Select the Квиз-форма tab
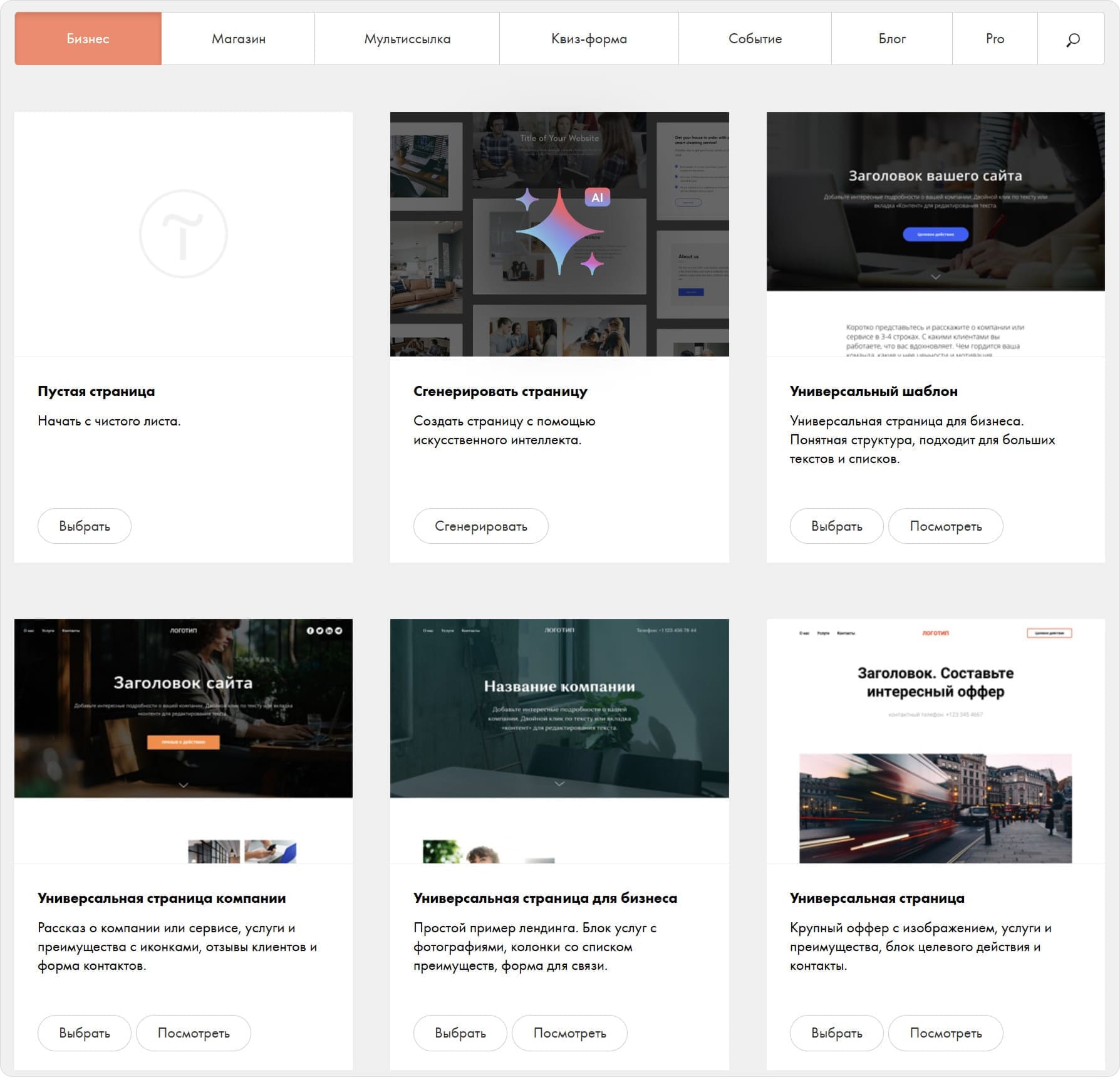This screenshot has width=1120, height=1077. [x=589, y=39]
